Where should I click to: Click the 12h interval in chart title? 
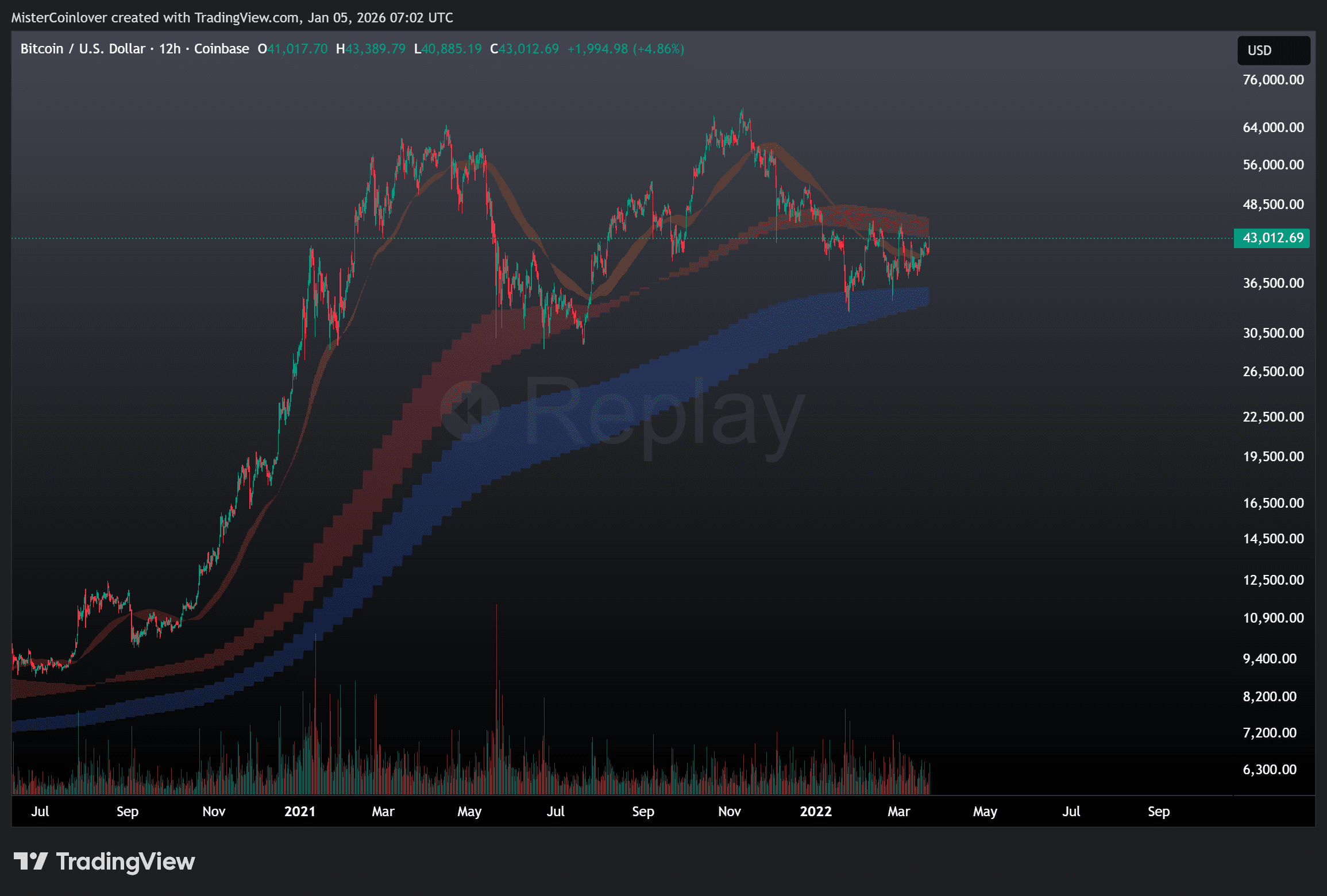[169, 49]
